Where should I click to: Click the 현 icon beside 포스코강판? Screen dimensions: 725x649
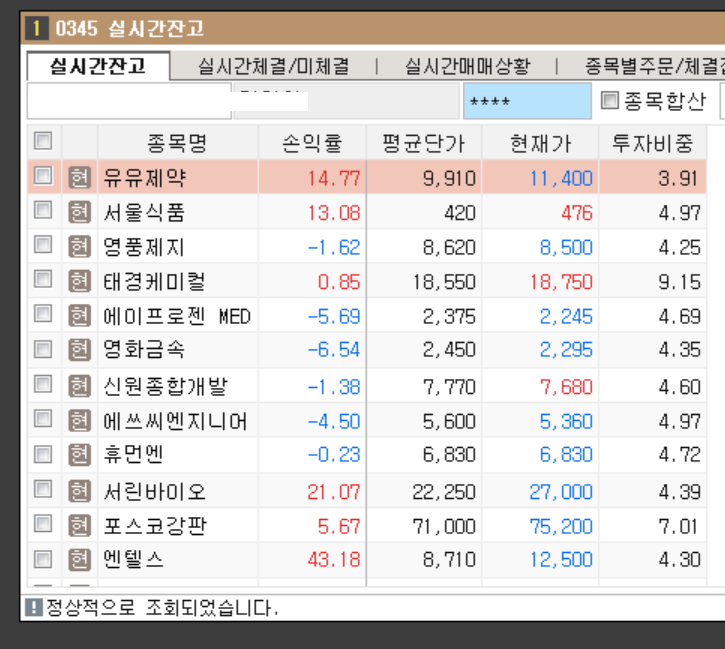coord(80,526)
